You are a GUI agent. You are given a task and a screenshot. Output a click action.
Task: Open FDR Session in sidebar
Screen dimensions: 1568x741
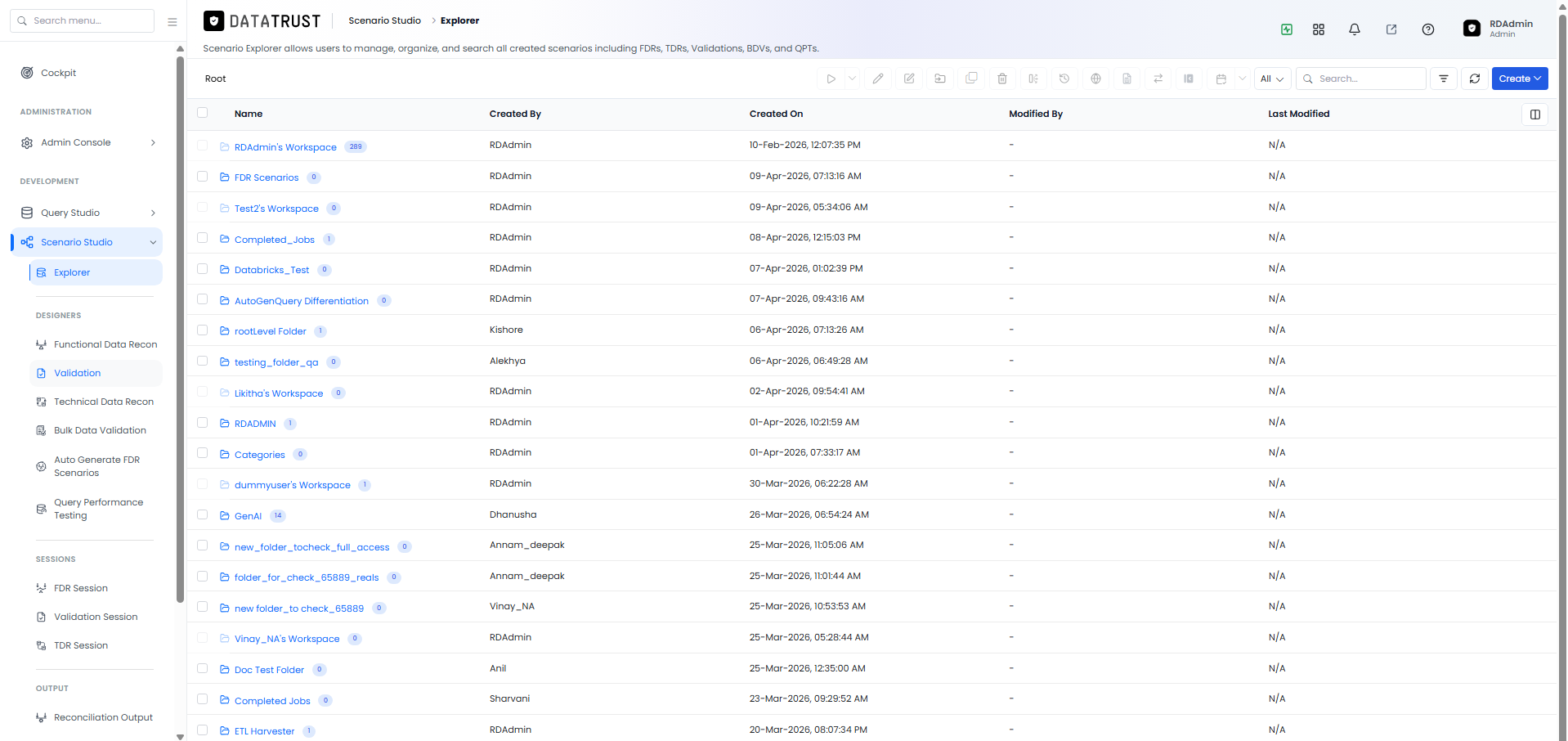81,588
